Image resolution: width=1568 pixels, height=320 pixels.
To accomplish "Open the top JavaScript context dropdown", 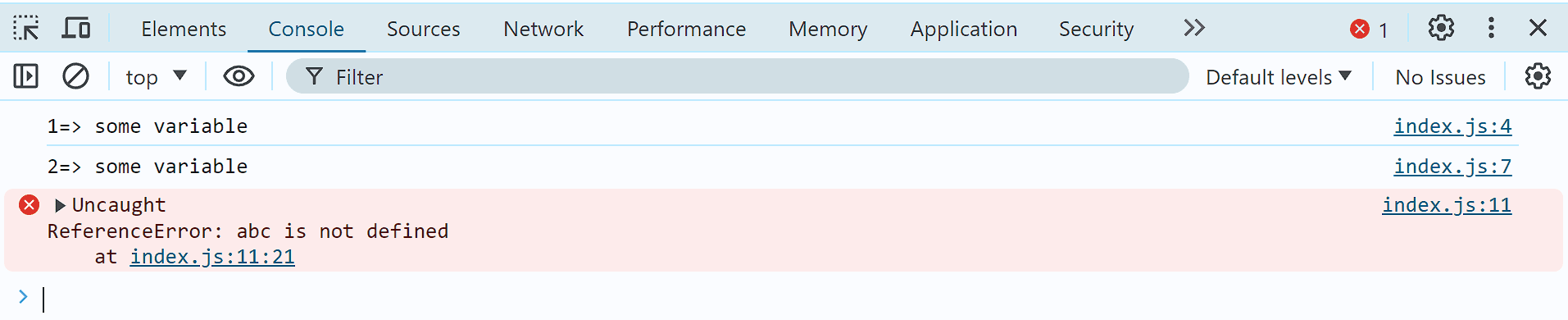I will pos(156,76).
